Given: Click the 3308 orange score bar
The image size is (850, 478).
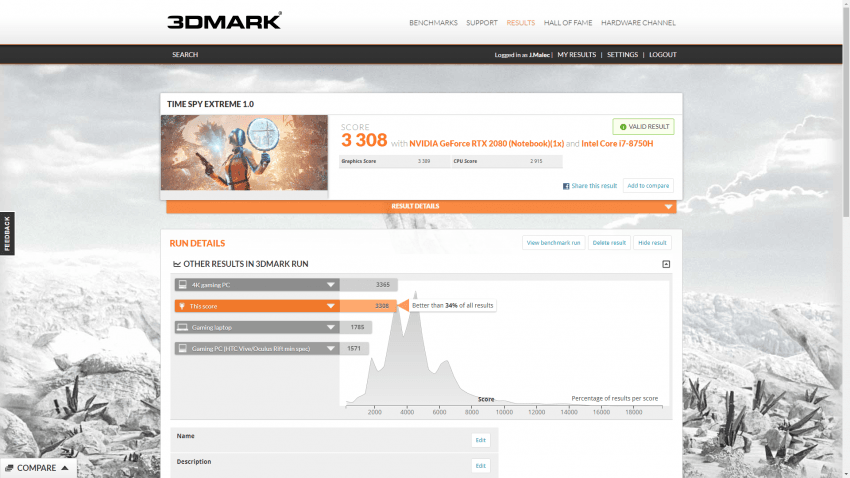Looking at the screenshot, I should pos(368,306).
